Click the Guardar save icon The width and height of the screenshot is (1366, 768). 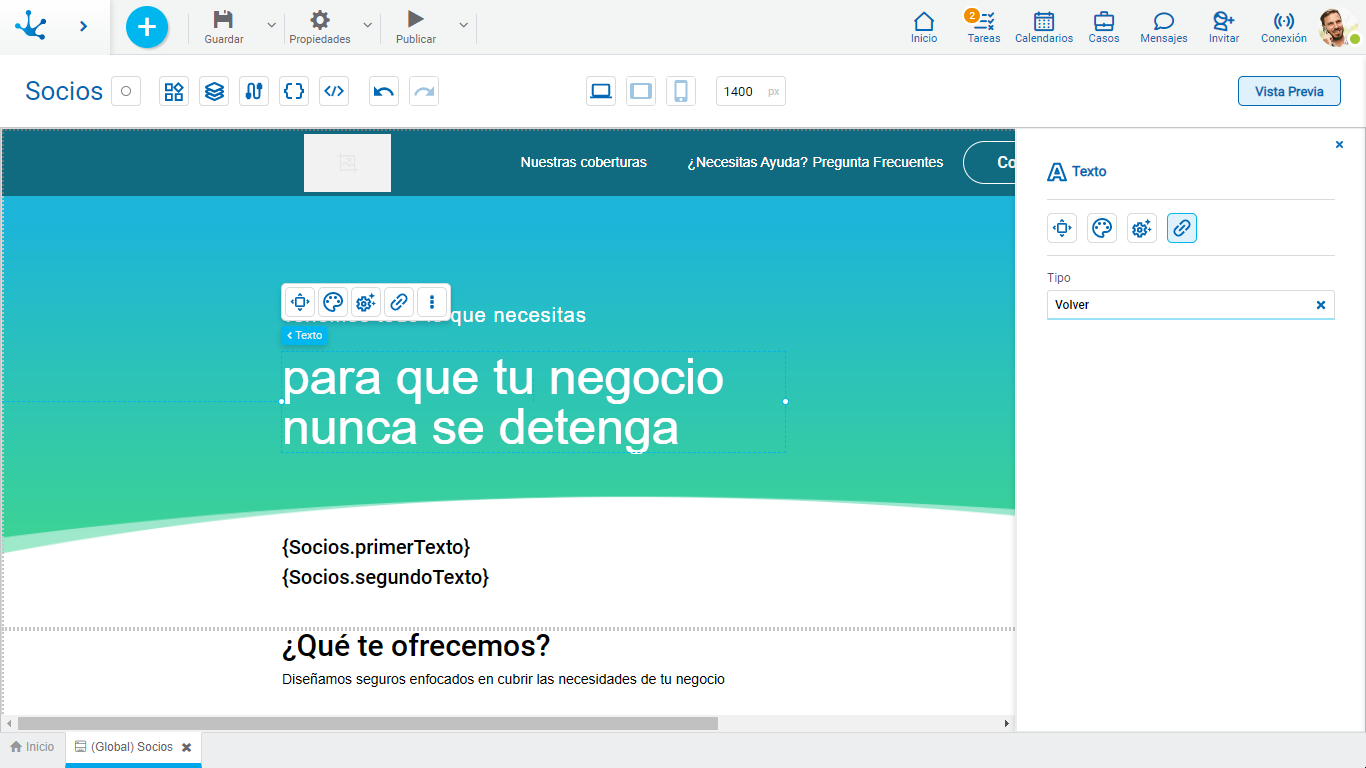(224, 20)
